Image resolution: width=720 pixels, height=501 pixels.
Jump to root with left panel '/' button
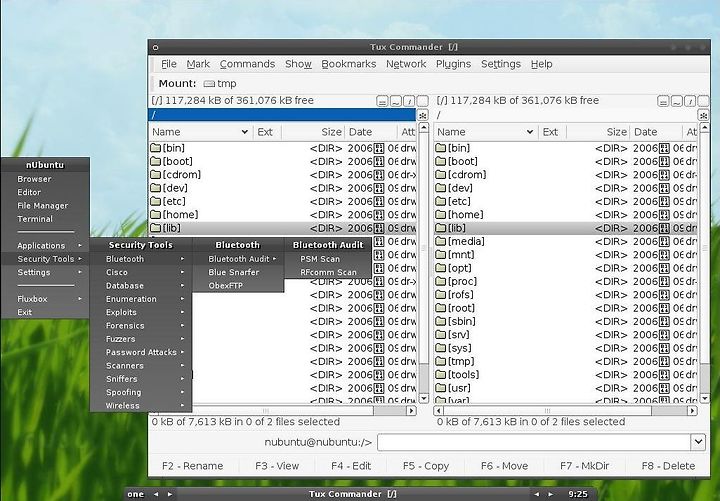(x=409, y=101)
